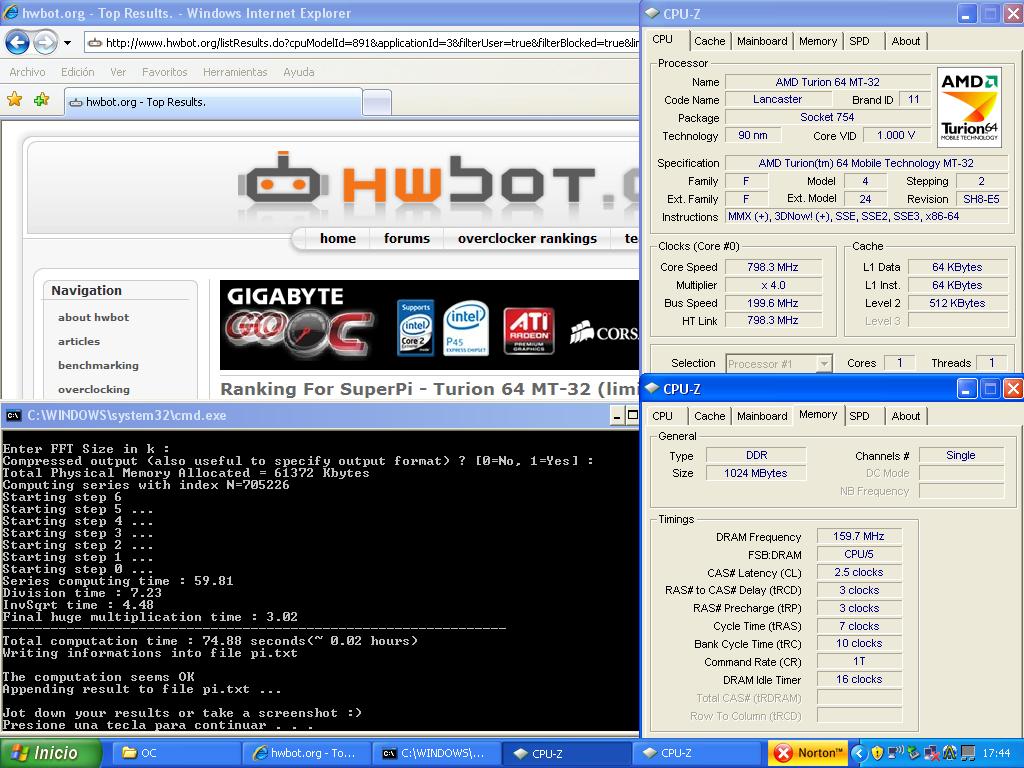Click the Norton taskbar tray icon
Screen dimensions: 1024x768
807,754
